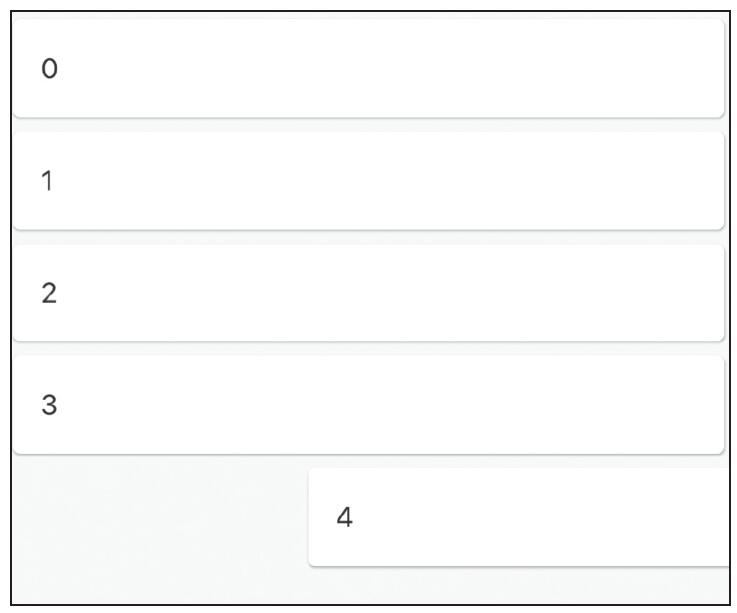
Task: Click the number 4 text
Action: [x=345, y=518]
